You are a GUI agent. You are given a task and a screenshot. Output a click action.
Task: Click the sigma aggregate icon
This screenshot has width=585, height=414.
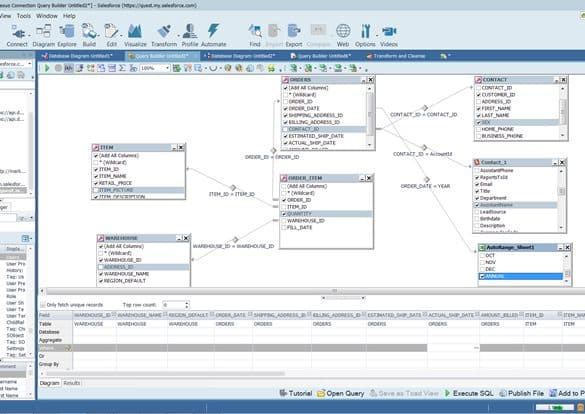click(x=122, y=68)
